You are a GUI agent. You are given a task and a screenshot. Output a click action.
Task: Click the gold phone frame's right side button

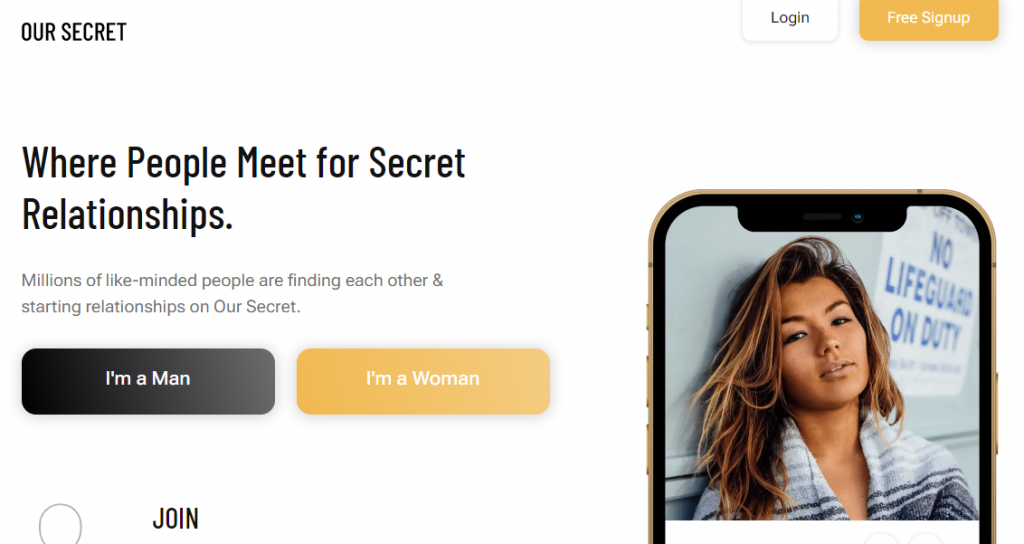(x=997, y=411)
